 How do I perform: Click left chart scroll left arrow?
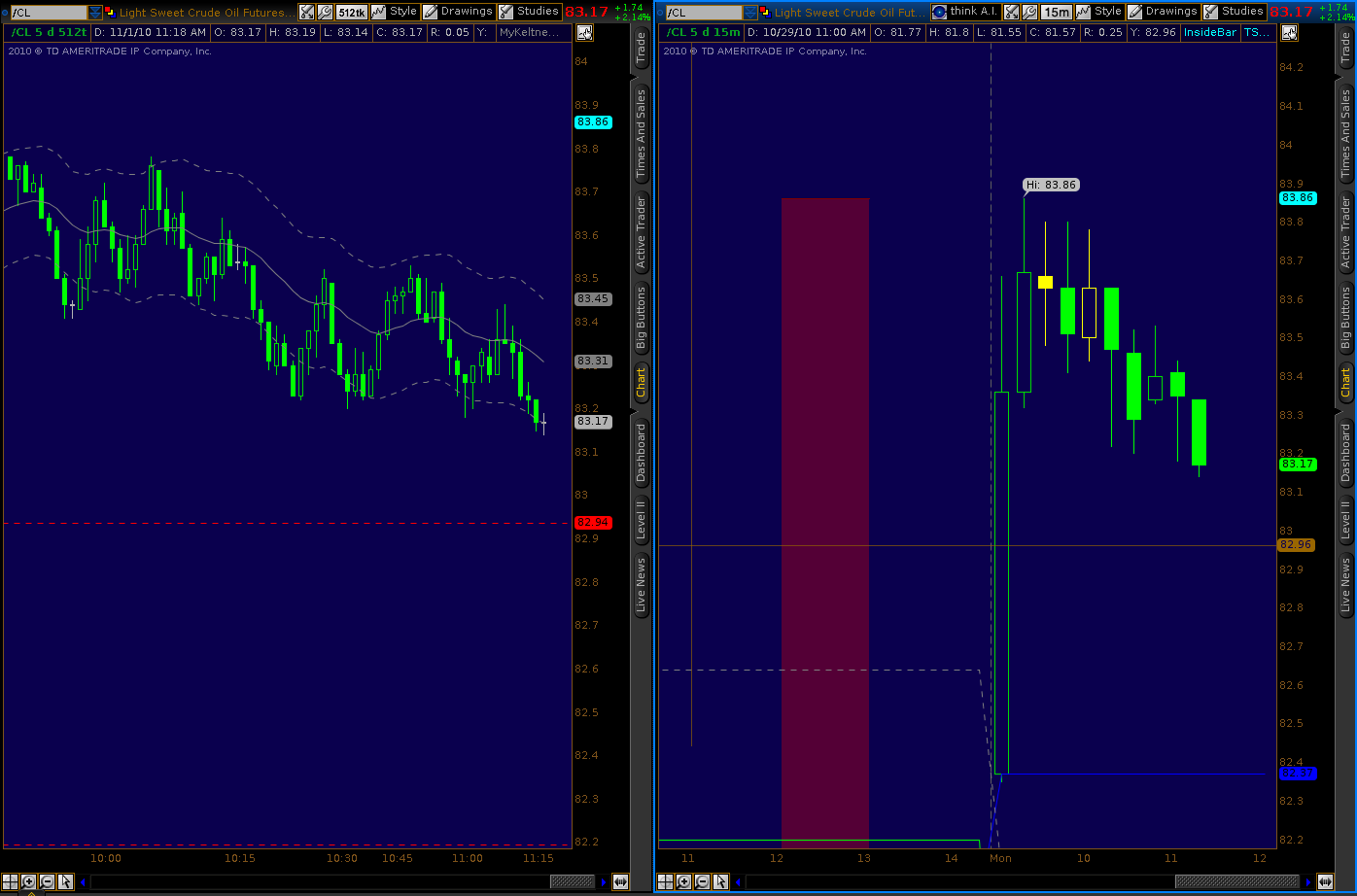(x=84, y=882)
